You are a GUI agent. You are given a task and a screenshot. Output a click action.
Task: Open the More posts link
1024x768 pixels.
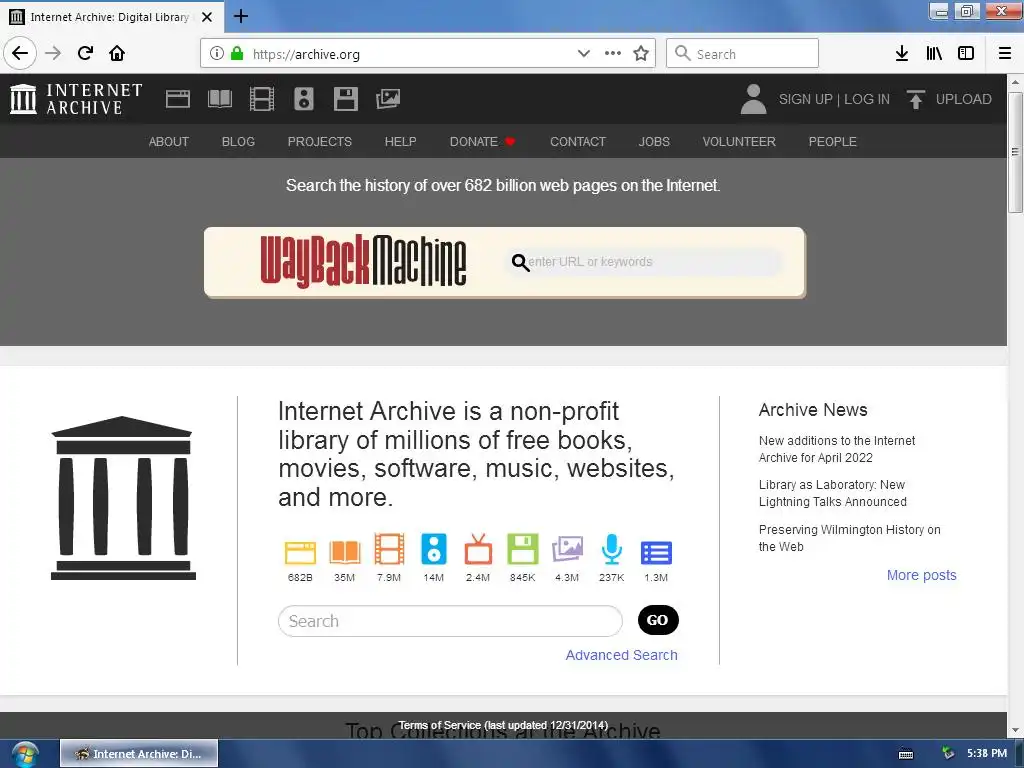[x=921, y=575]
